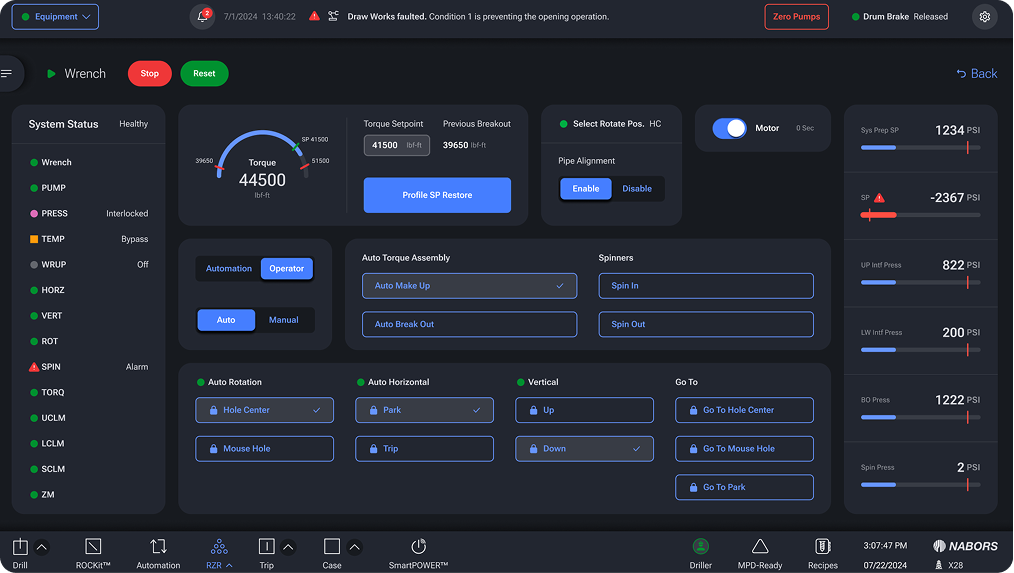The image size is (1014, 573).
Task: Click Go To Park
Action: 744,488
